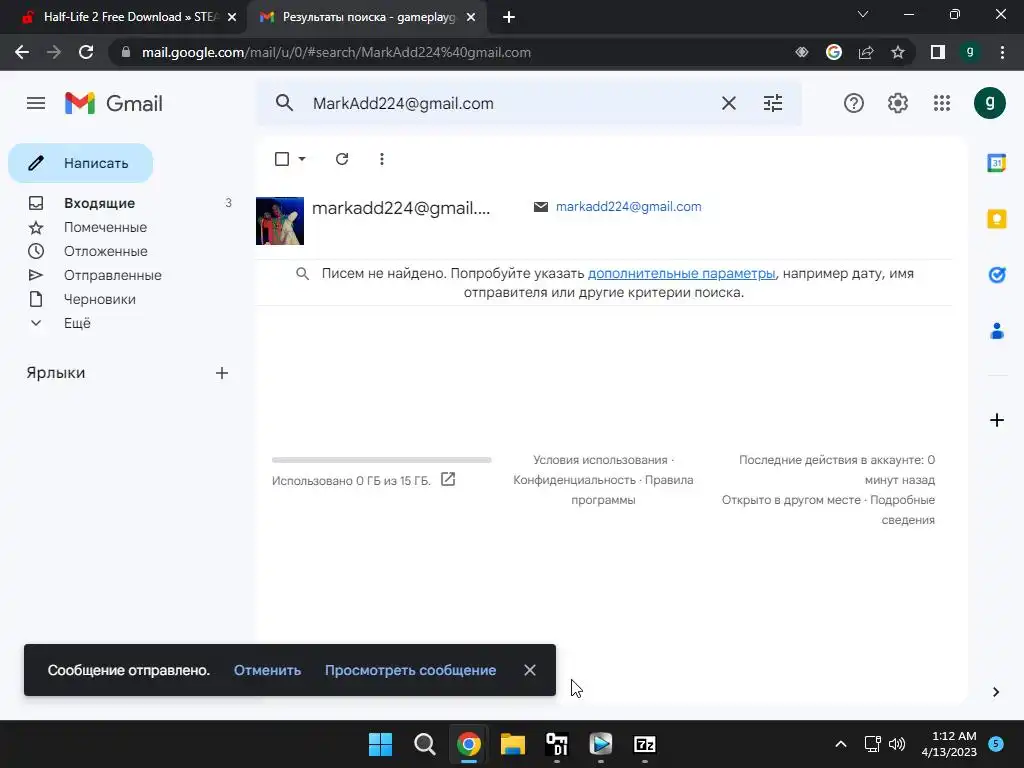Screen dimensions: 1024x768
Task: Open the дополнительные параметры link
Action: coord(682,274)
